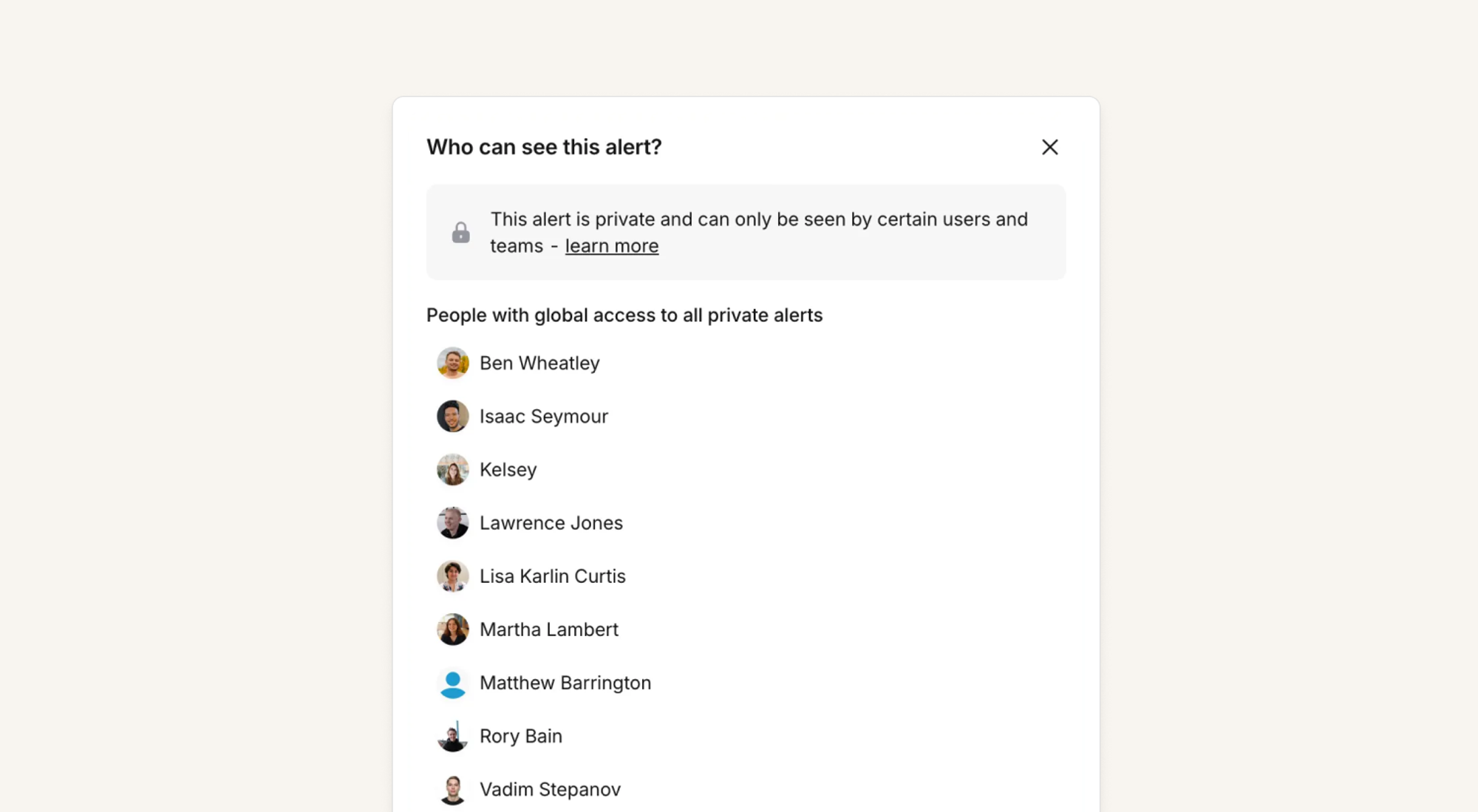
Task: Click Rory Bain's avatar photo
Action: [452, 737]
